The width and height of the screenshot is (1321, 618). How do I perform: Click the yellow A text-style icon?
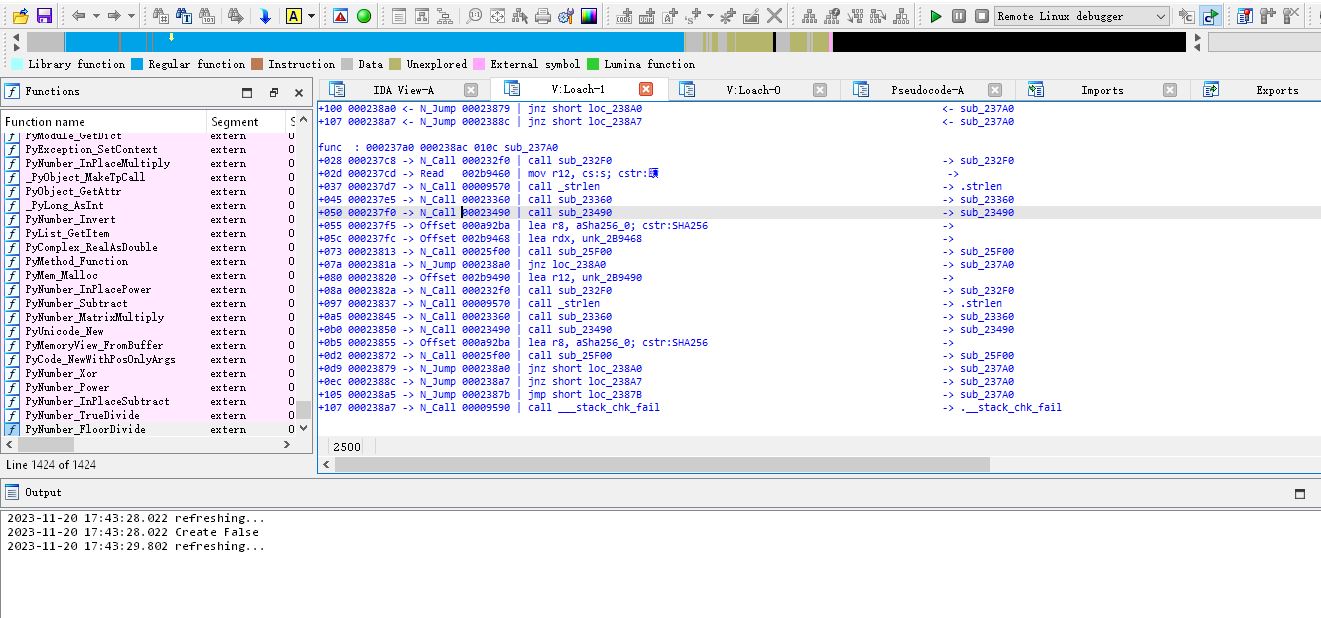click(293, 16)
